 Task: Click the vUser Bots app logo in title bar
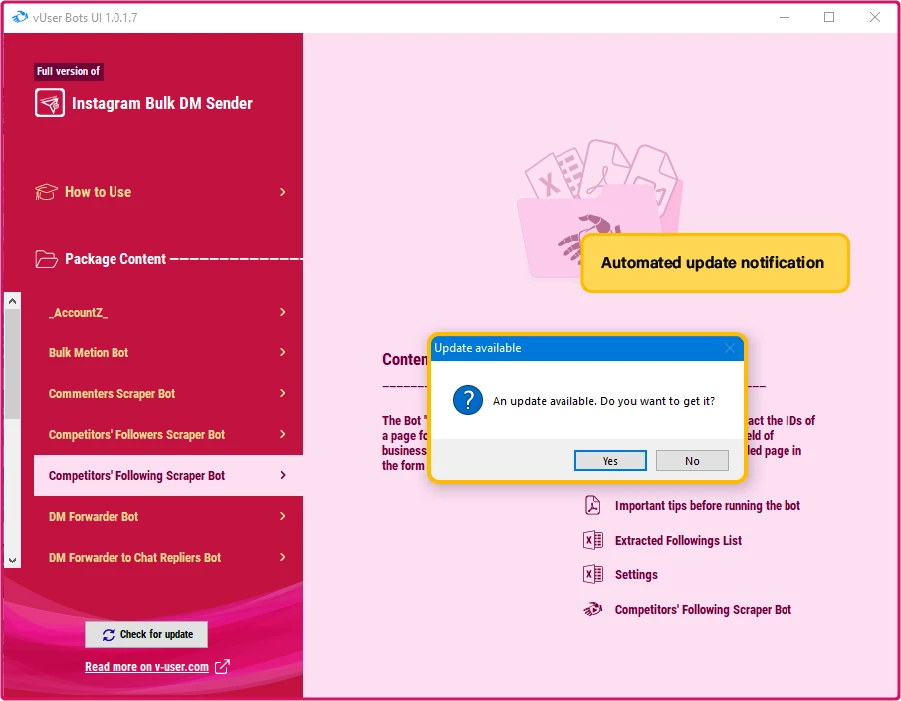click(20, 17)
